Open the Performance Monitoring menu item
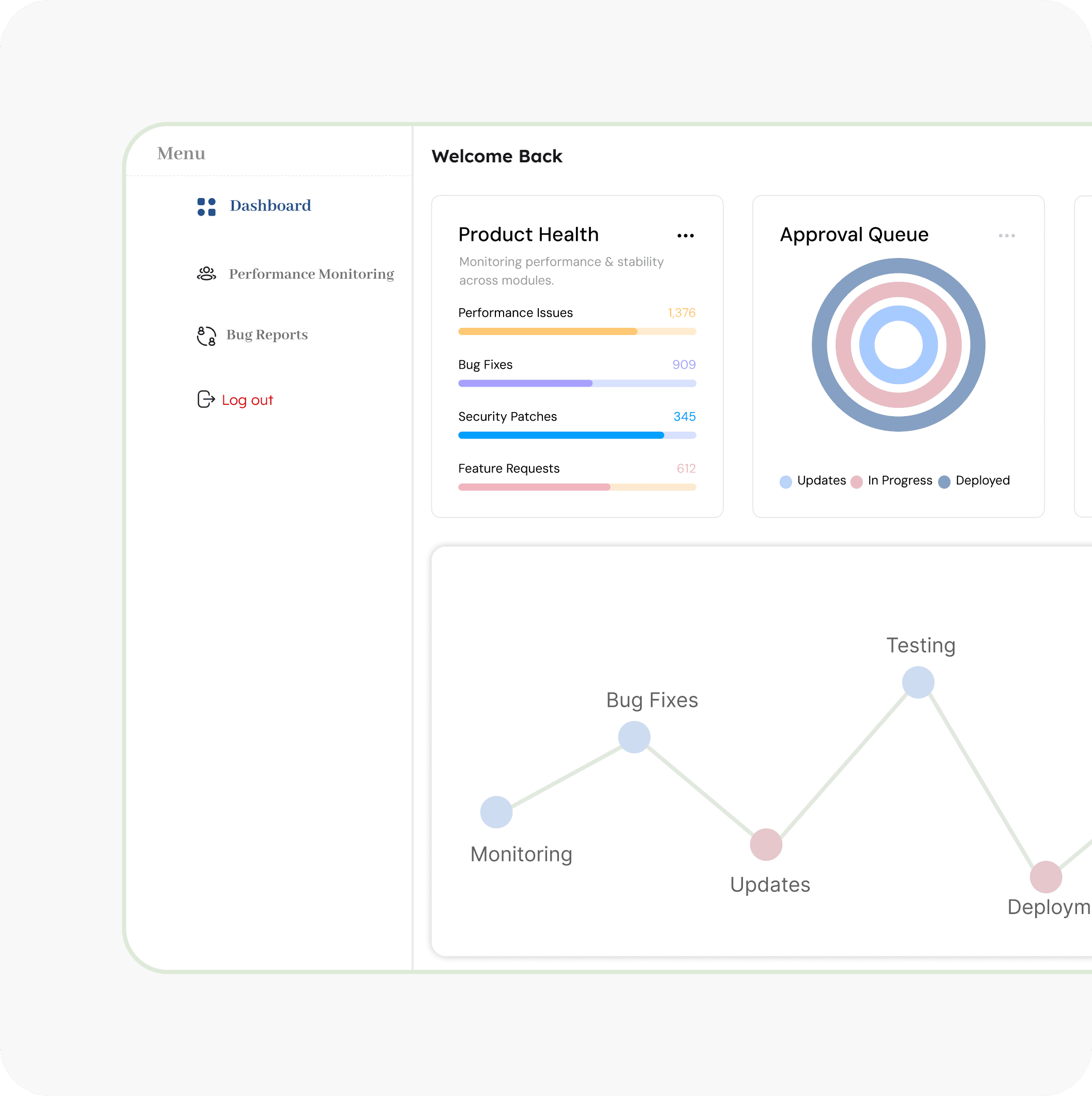The height and width of the screenshot is (1096, 1092). [x=311, y=274]
